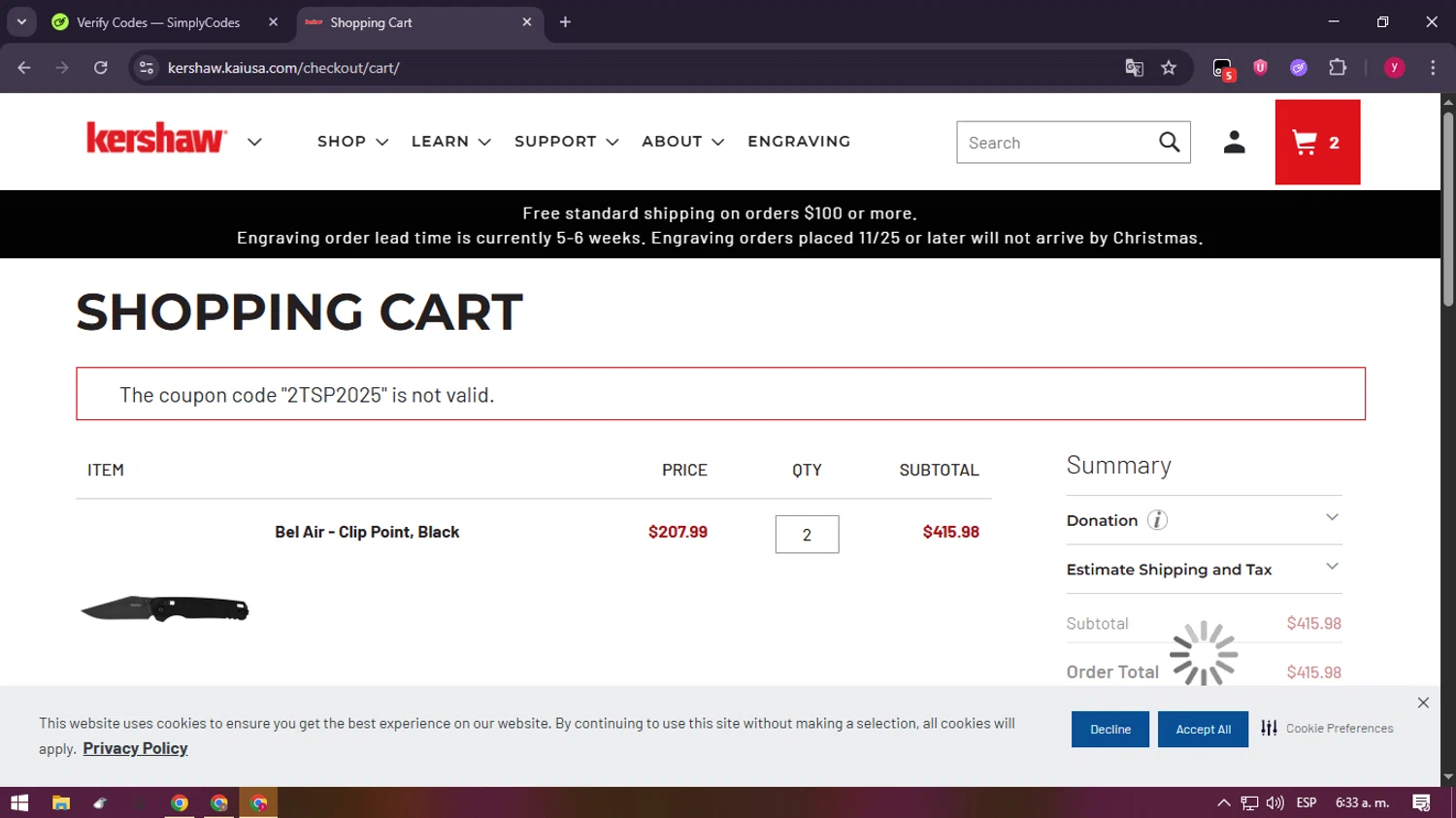This screenshot has height=818, width=1456.
Task: Click the Bel Air knife thumbnail
Action: pos(165,608)
